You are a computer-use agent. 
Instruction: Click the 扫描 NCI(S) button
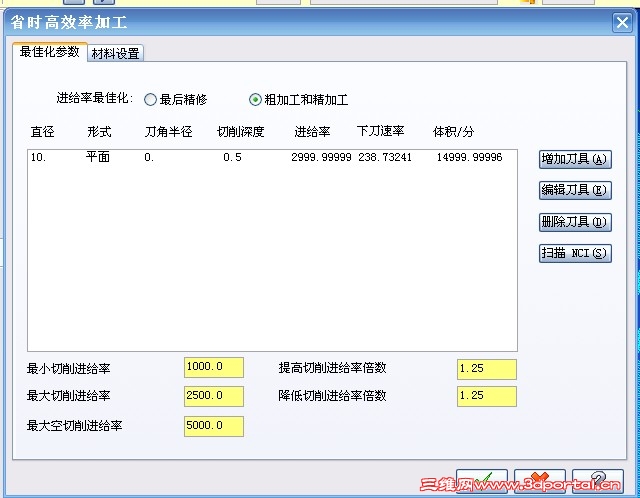575,253
